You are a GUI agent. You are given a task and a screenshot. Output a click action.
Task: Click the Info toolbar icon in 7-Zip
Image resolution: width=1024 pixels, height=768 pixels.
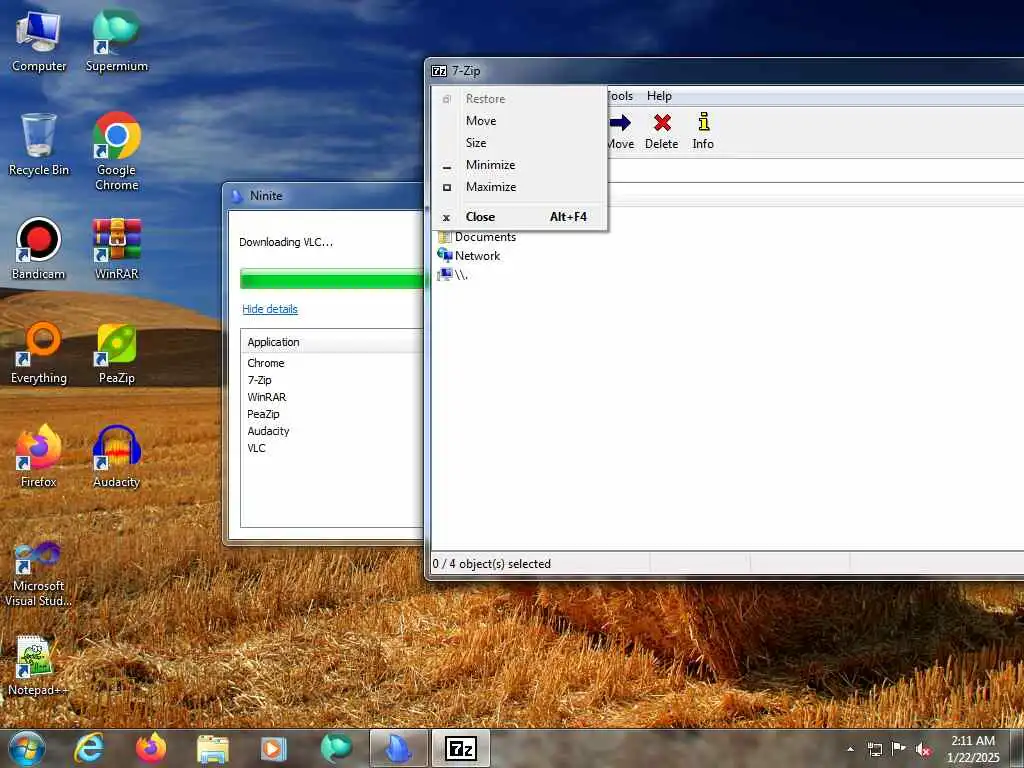coord(703,131)
